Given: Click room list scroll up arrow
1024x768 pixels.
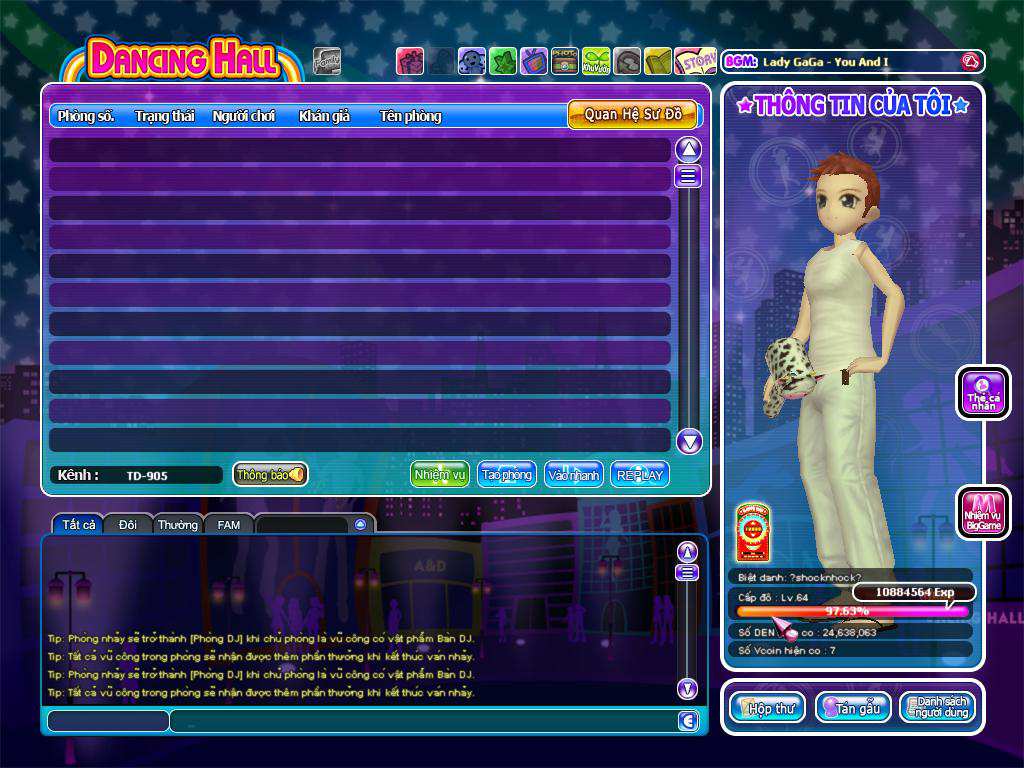Looking at the screenshot, I should tap(688, 150).
